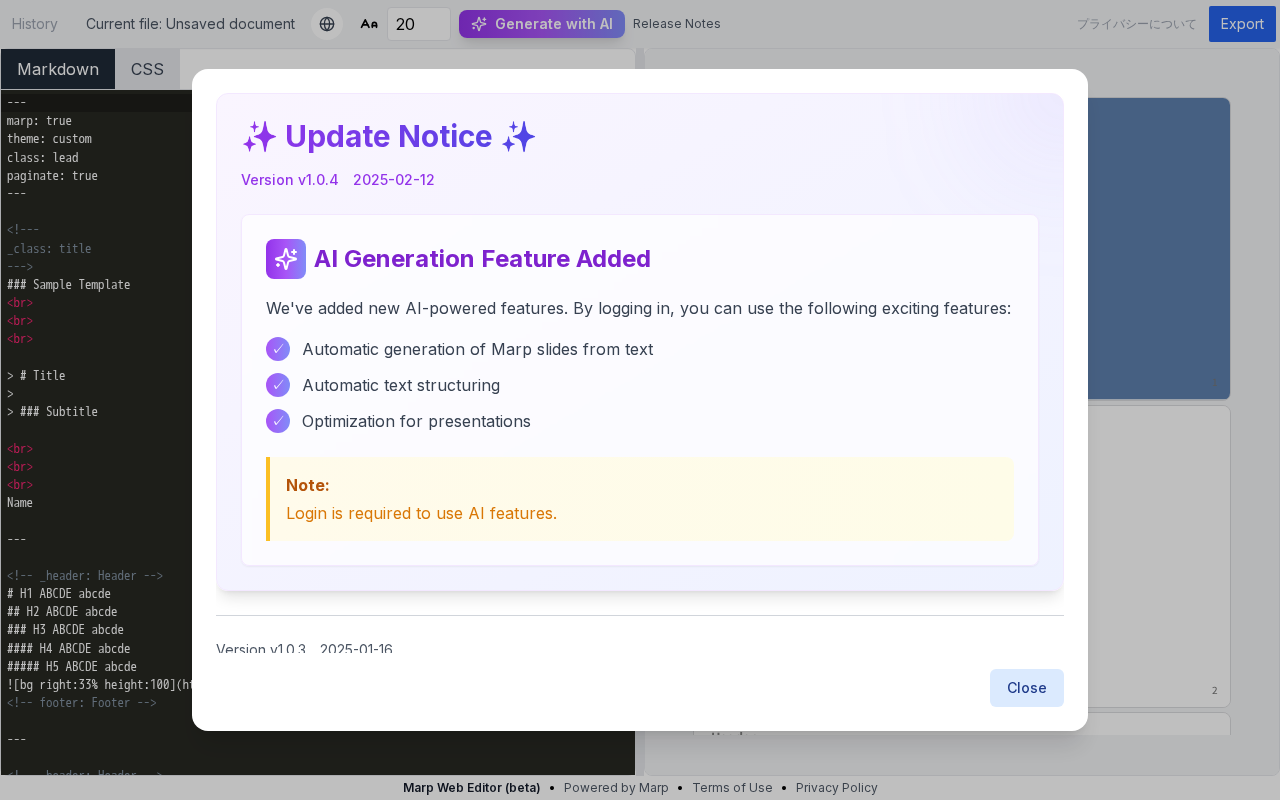Click the '> ### Subtitle' editor line
The height and width of the screenshot is (800, 1280).
[52, 412]
